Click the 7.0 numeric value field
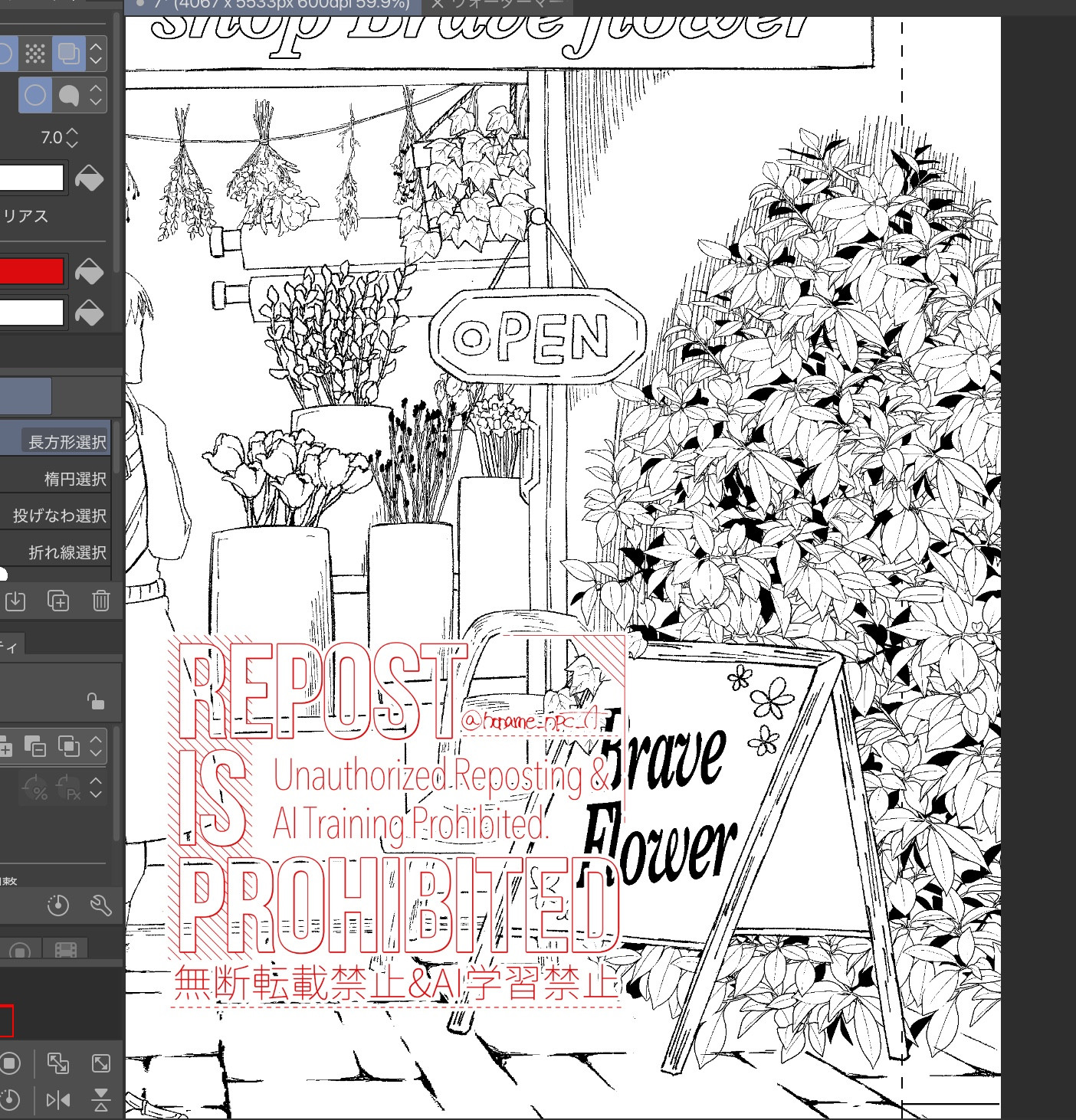 click(51, 138)
